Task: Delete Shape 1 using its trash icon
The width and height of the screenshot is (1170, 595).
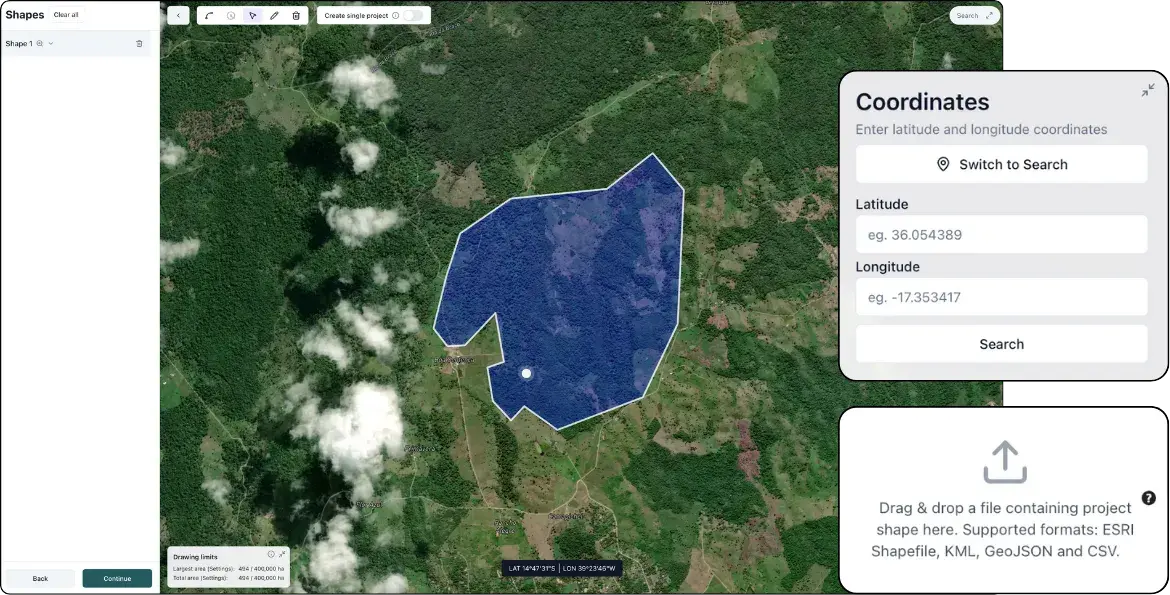Action: pos(139,43)
